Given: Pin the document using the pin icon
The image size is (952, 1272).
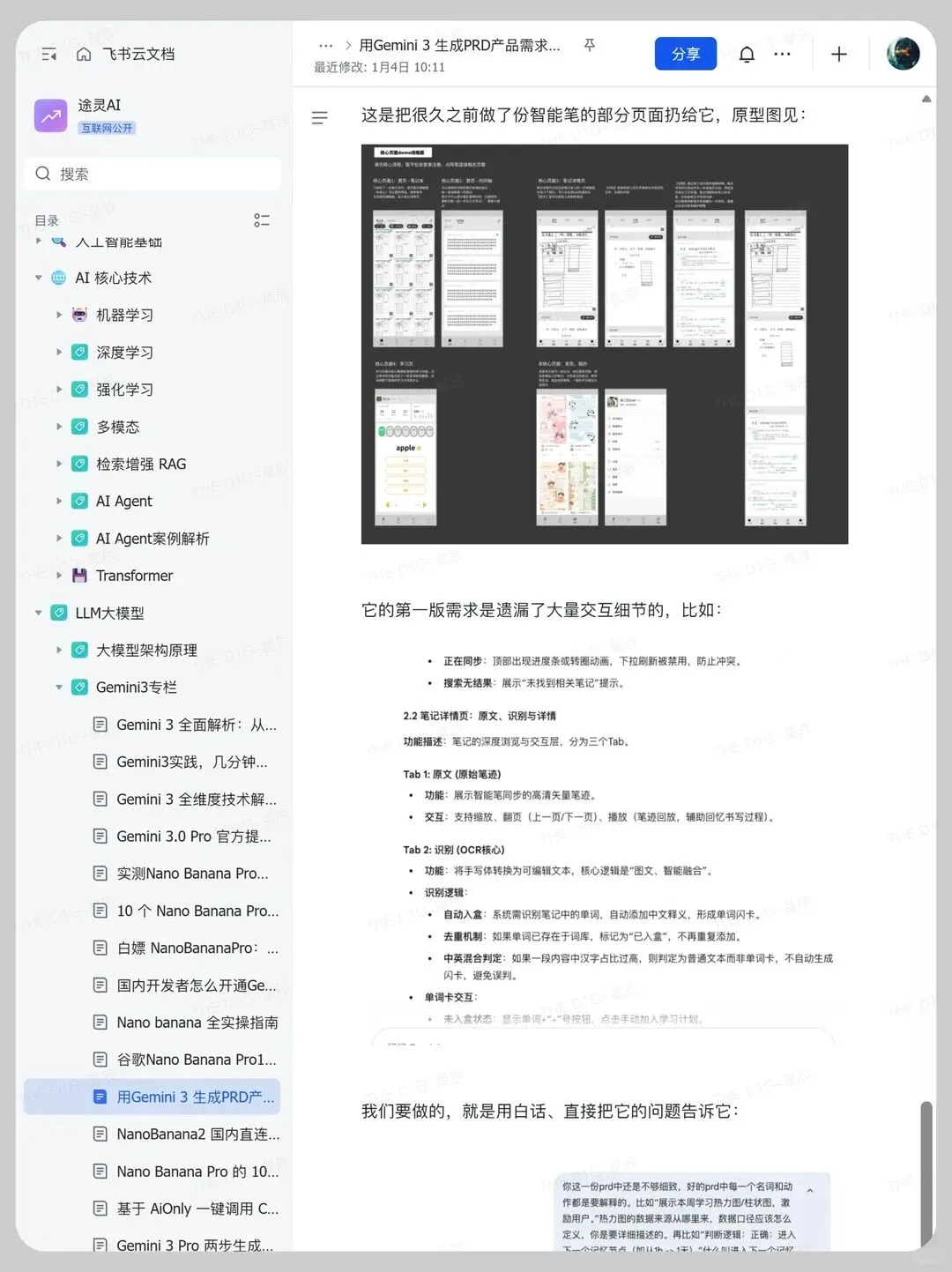Looking at the screenshot, I should [x=590, y=45].
